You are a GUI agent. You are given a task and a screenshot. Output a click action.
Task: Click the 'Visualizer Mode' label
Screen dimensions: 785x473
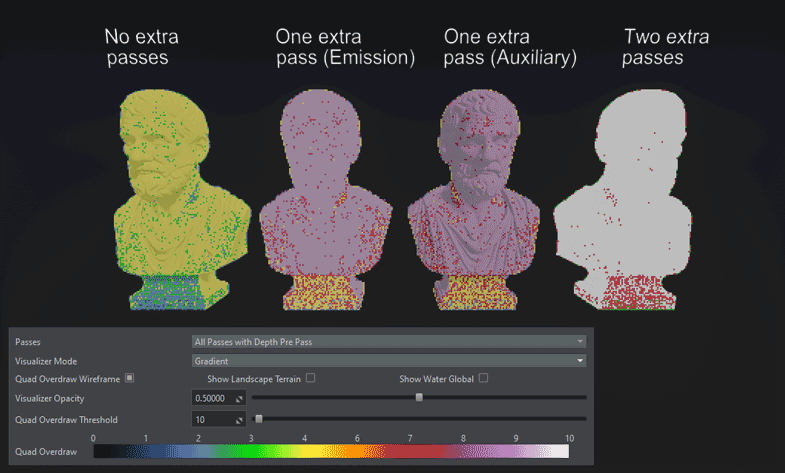[46, 361]
